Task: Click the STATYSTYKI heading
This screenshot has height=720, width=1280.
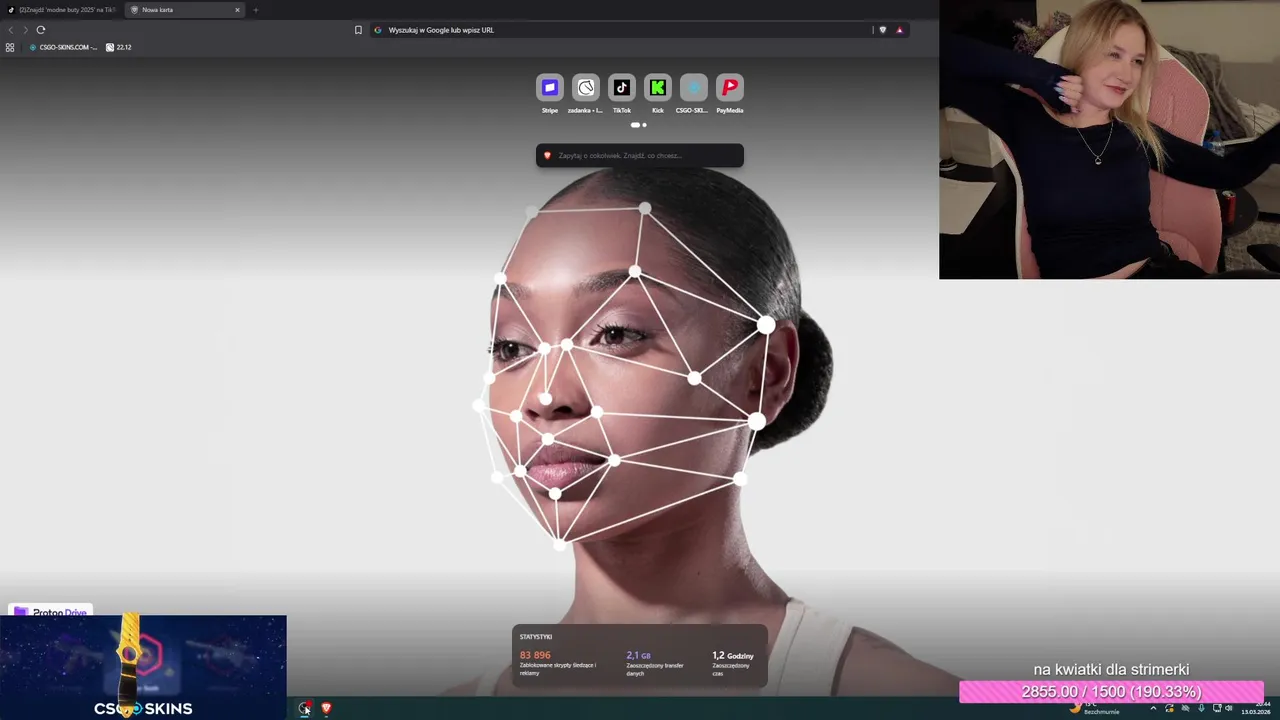Action: pos(536,637)
